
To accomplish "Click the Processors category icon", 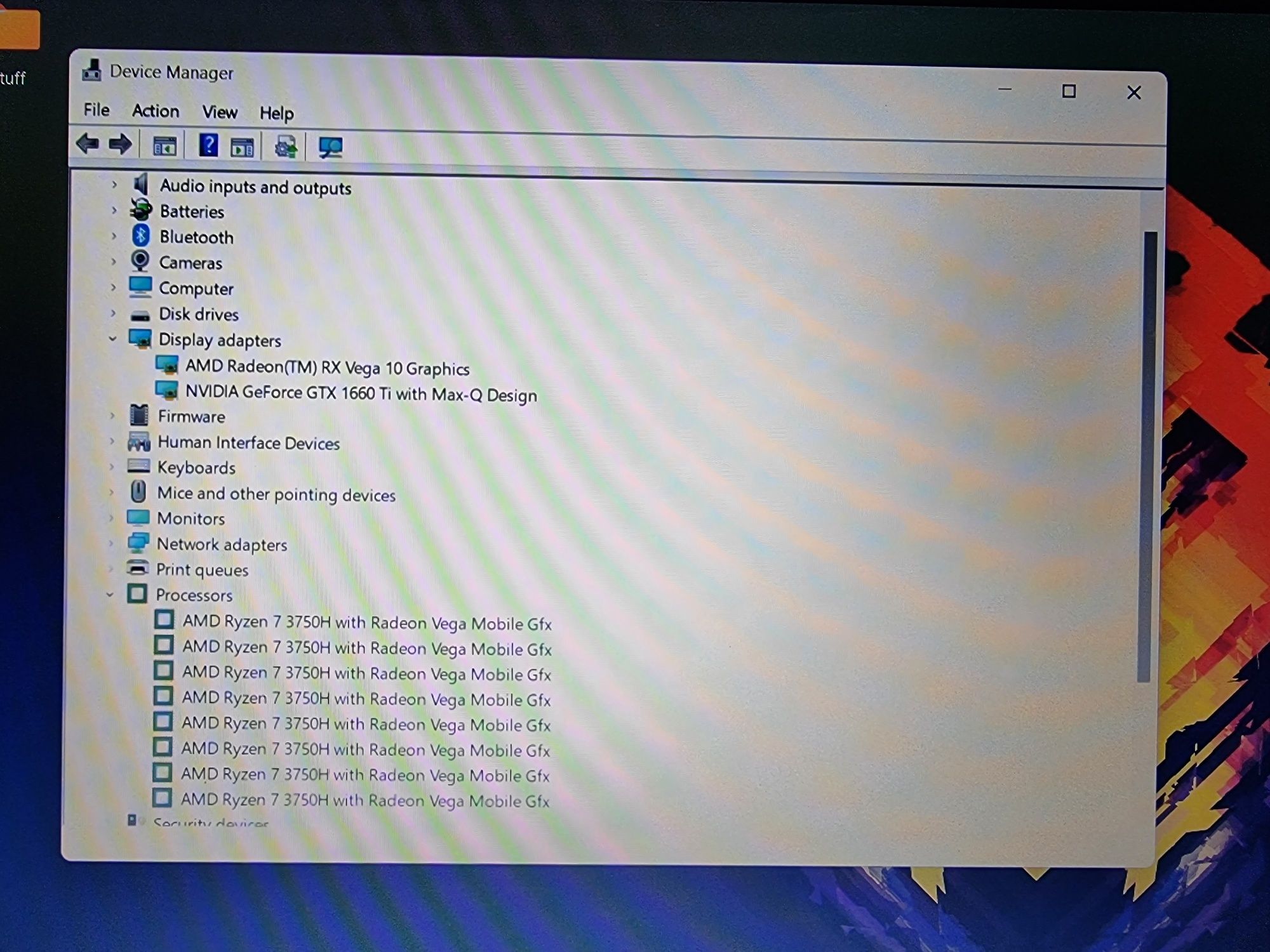I will (137, 593).
